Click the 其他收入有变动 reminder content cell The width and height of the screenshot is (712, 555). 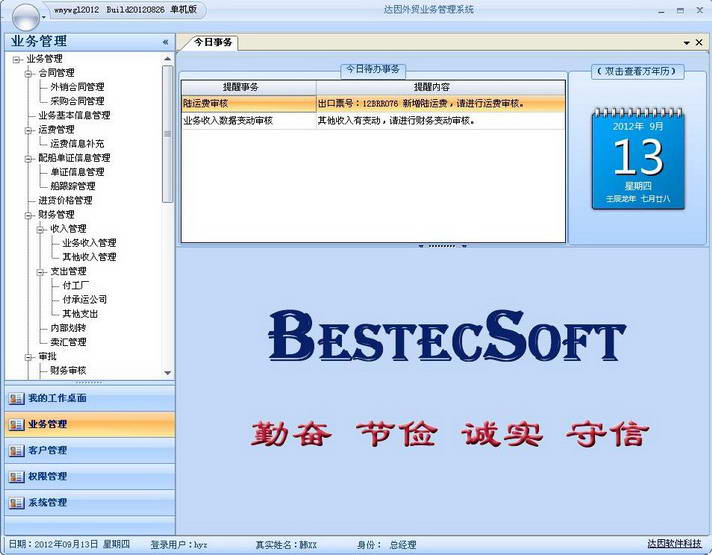(x=440, y=121)
